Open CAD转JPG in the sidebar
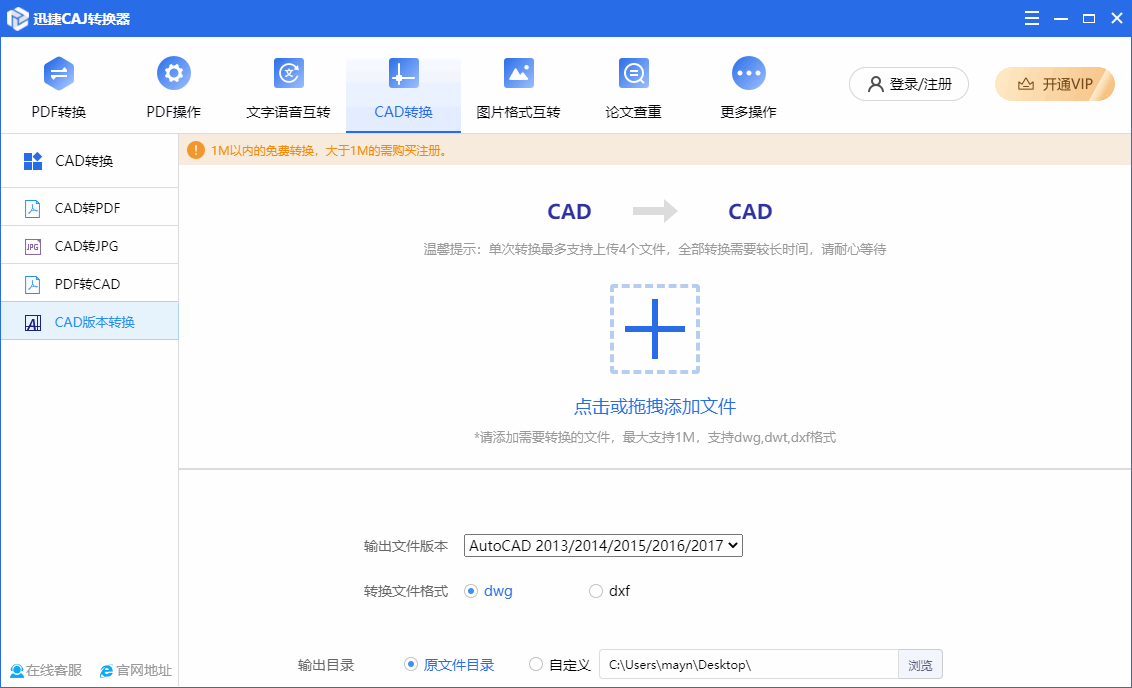Screen dimensions: 1132x688 coord(90,246)
